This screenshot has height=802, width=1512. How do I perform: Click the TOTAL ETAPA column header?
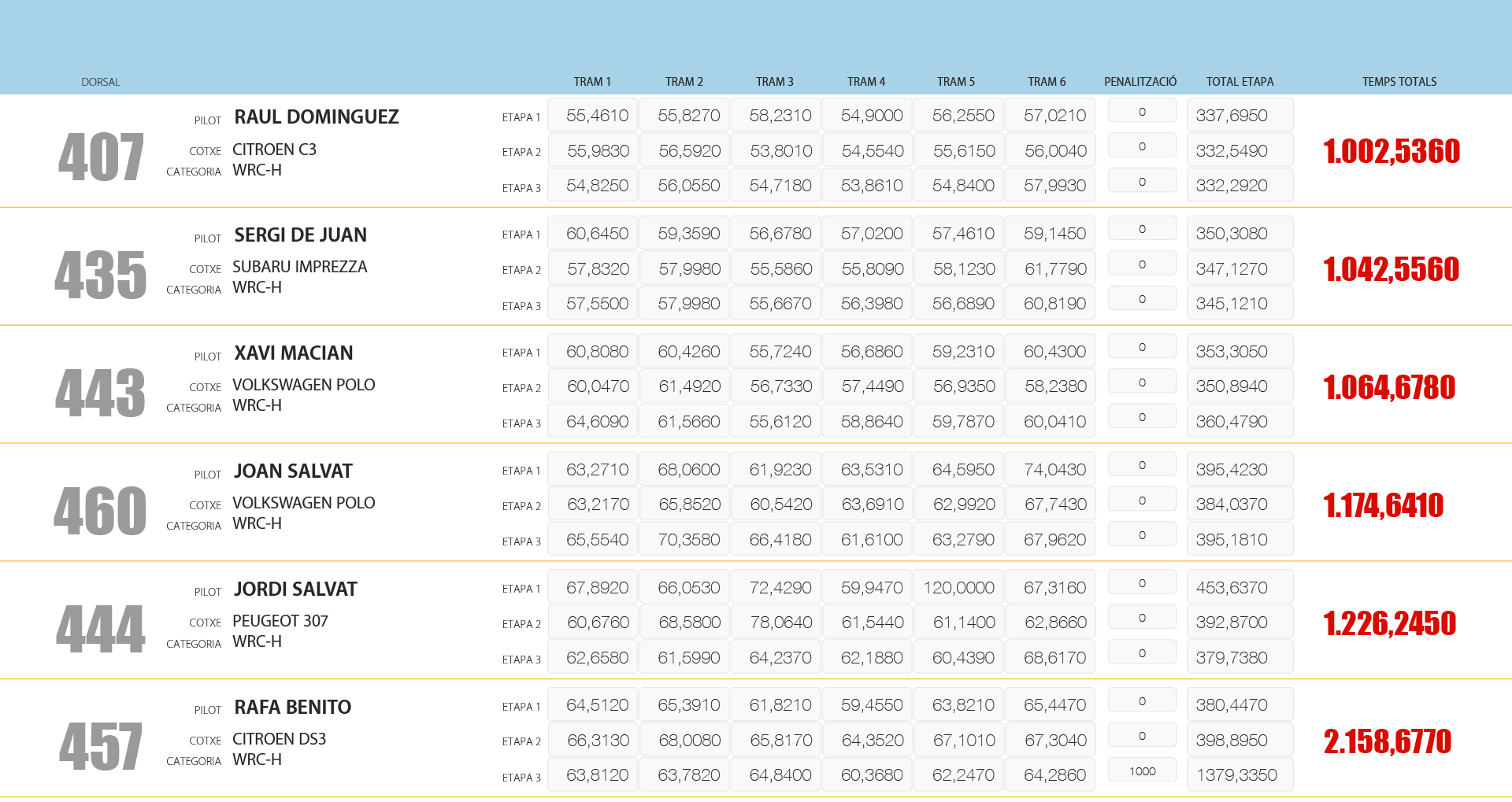pyautogui.click(x=1239, y=82)
